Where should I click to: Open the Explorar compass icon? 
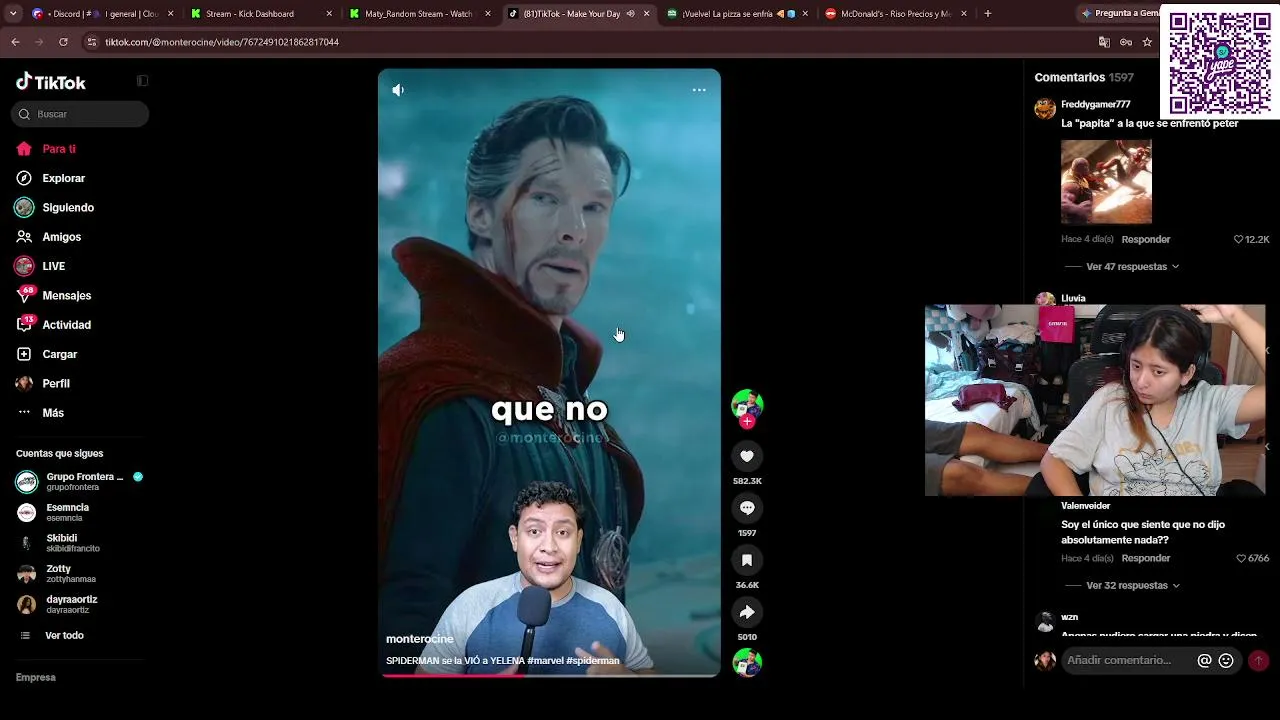tap(24, 178)
